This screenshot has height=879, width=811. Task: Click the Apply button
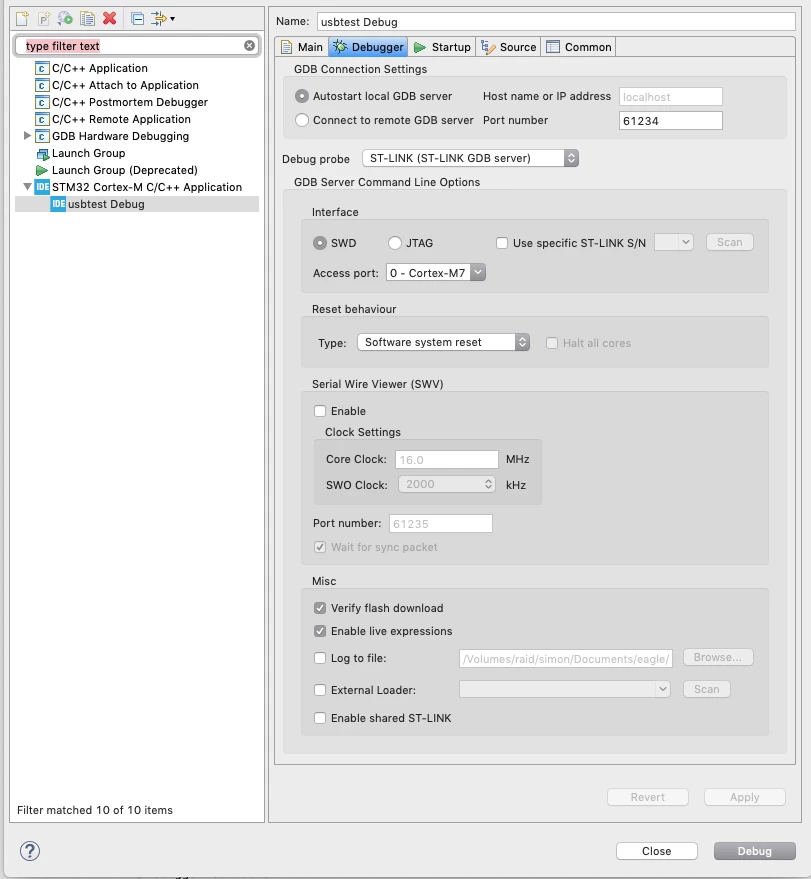coord(744,797)
